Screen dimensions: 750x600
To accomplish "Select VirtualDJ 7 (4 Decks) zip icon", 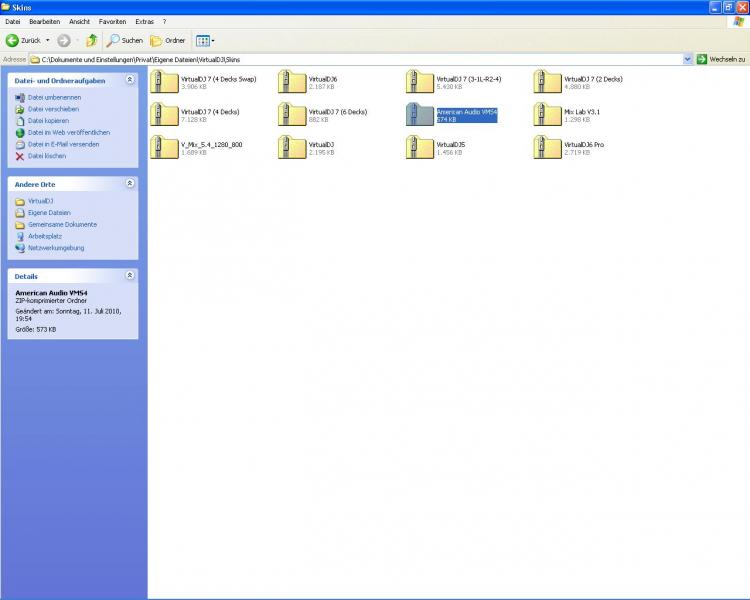I will (x=164, y=114).
